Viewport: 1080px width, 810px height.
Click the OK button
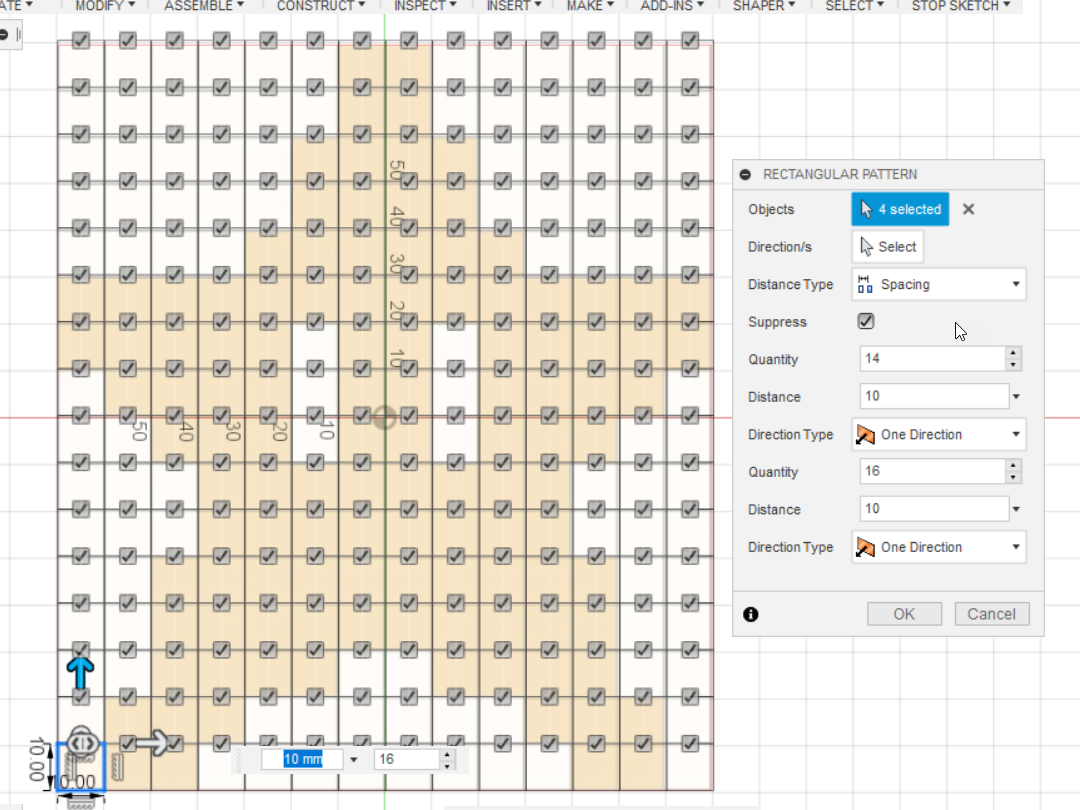(904, 614)
